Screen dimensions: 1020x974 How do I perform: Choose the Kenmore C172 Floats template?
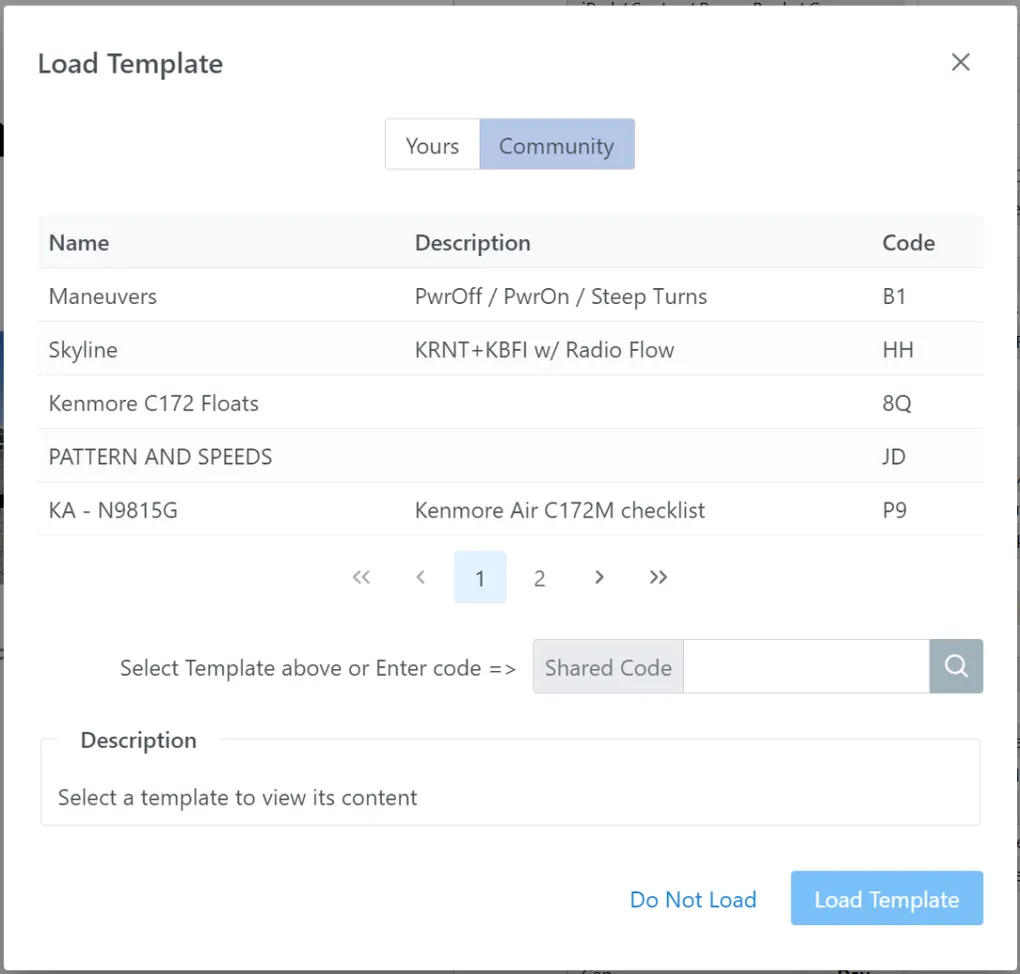point(154,404)
